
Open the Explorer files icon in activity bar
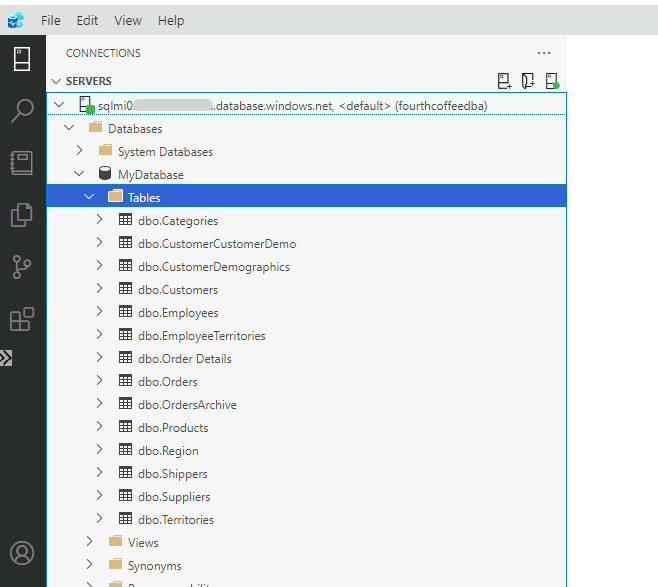pos(22,215)
